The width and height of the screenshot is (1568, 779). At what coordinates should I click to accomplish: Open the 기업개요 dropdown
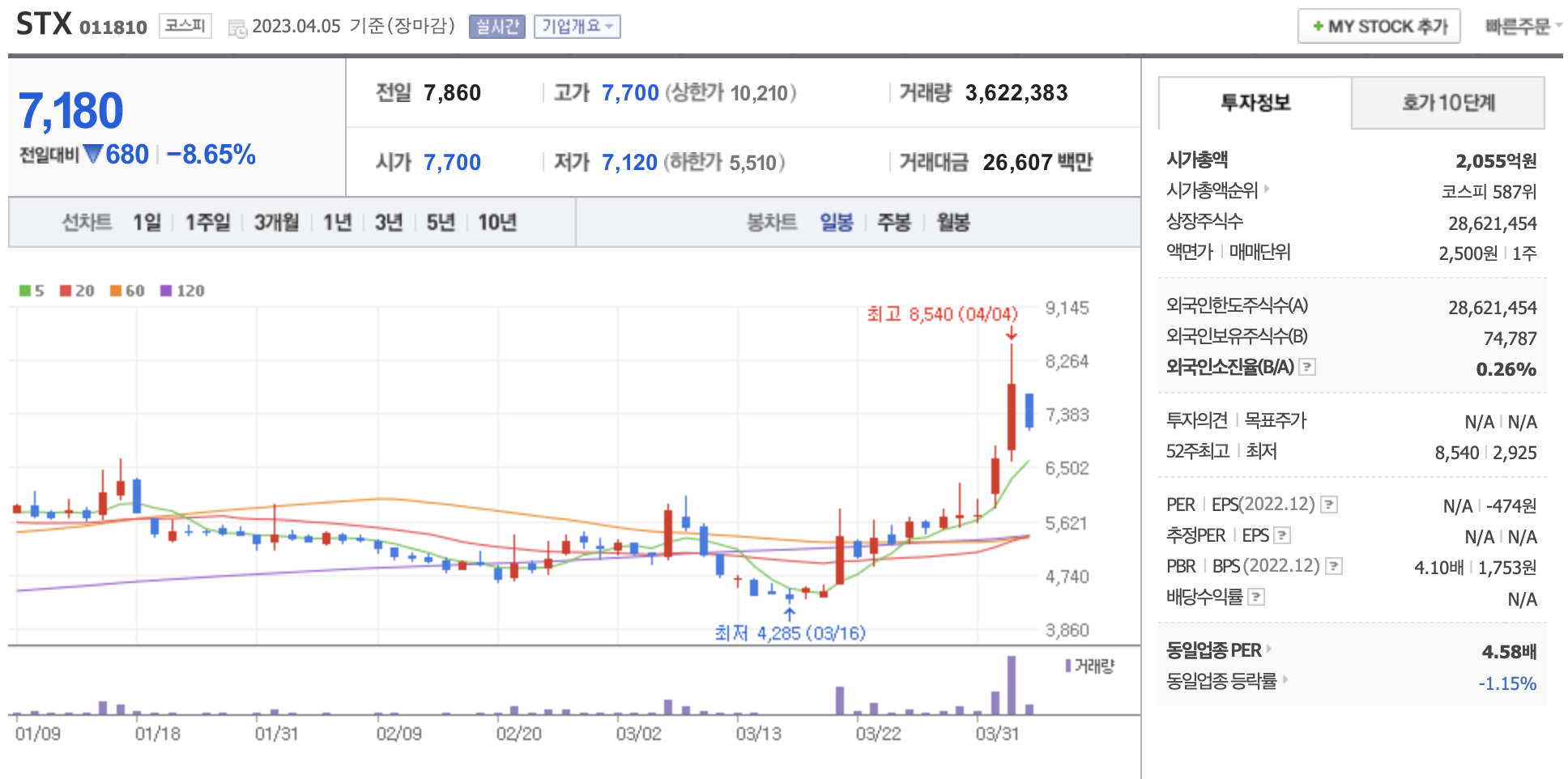577,27
